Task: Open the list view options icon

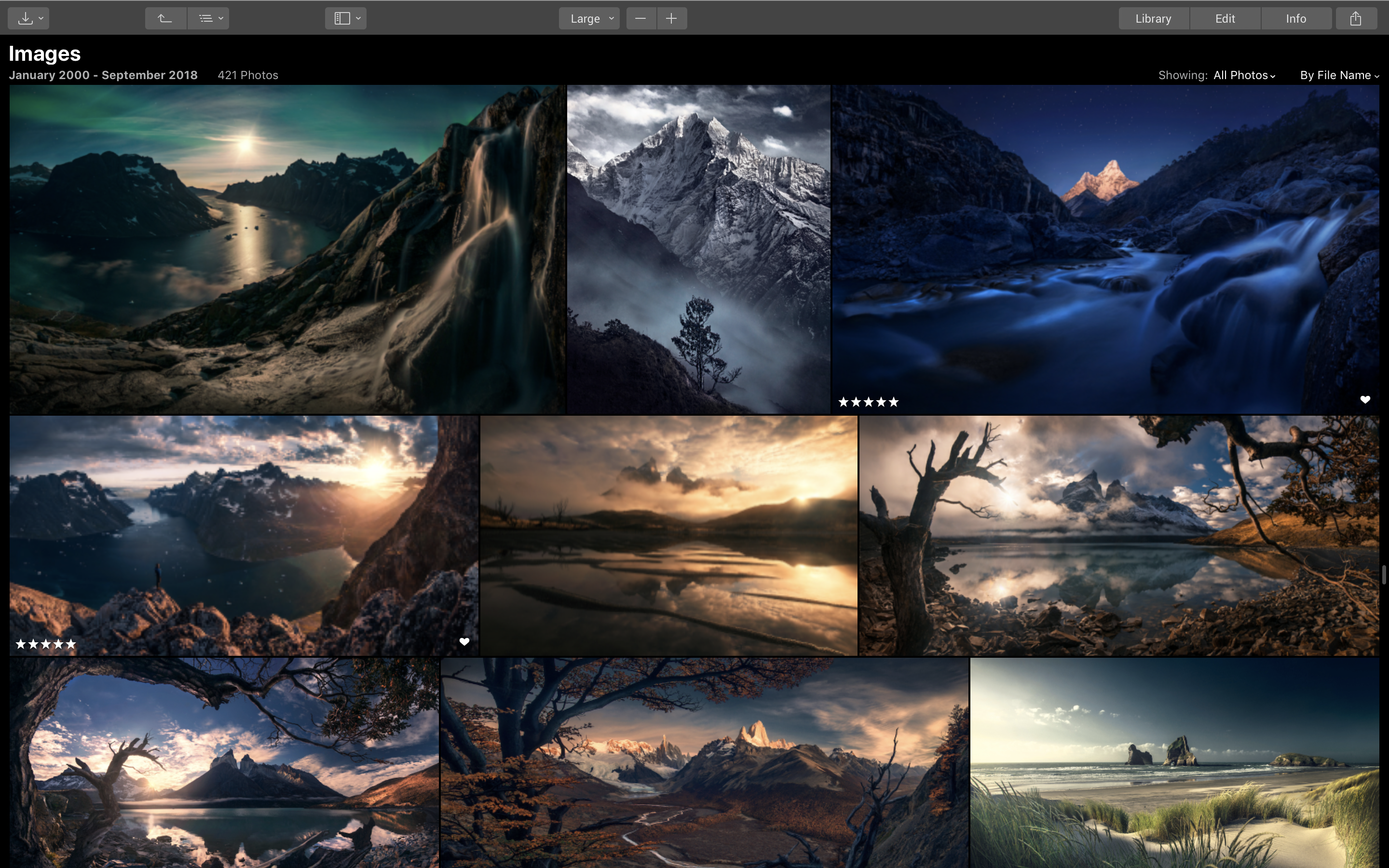Action: tap(208, 18)
